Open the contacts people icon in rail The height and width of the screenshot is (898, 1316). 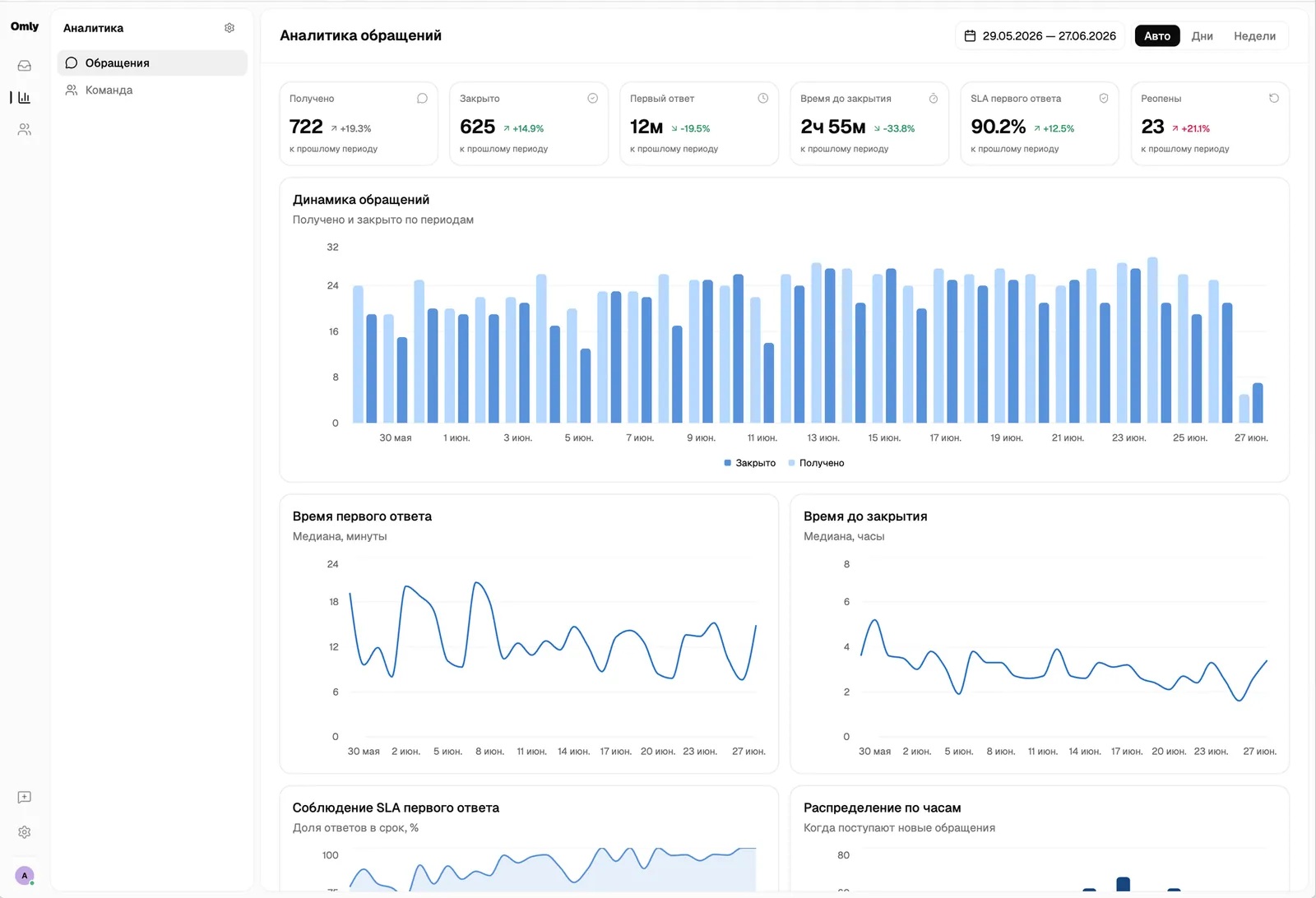[25, 130]
